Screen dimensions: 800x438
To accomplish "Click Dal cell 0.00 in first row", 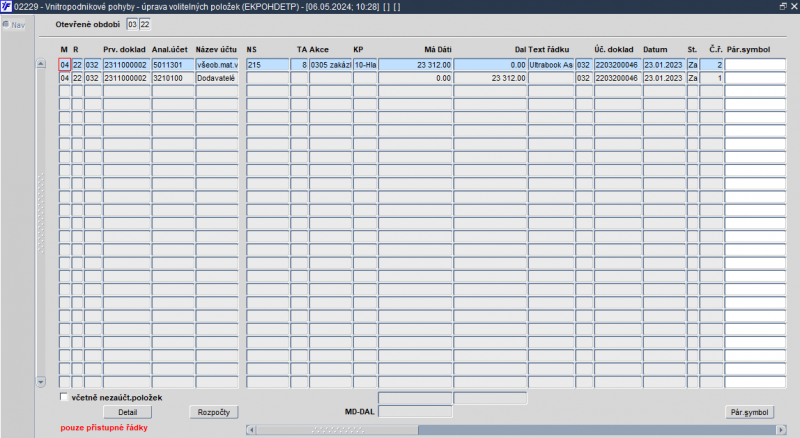I will pos(490,65).
